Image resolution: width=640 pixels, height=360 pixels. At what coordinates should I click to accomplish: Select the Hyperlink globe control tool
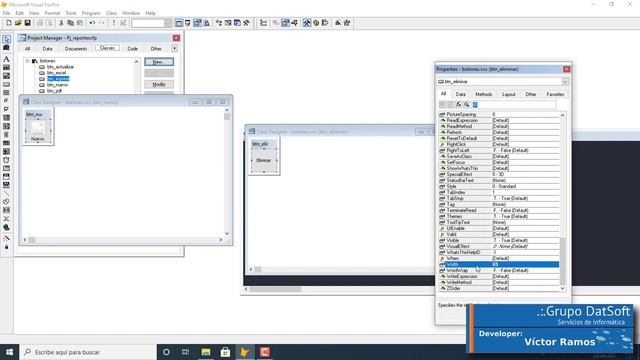7,227
